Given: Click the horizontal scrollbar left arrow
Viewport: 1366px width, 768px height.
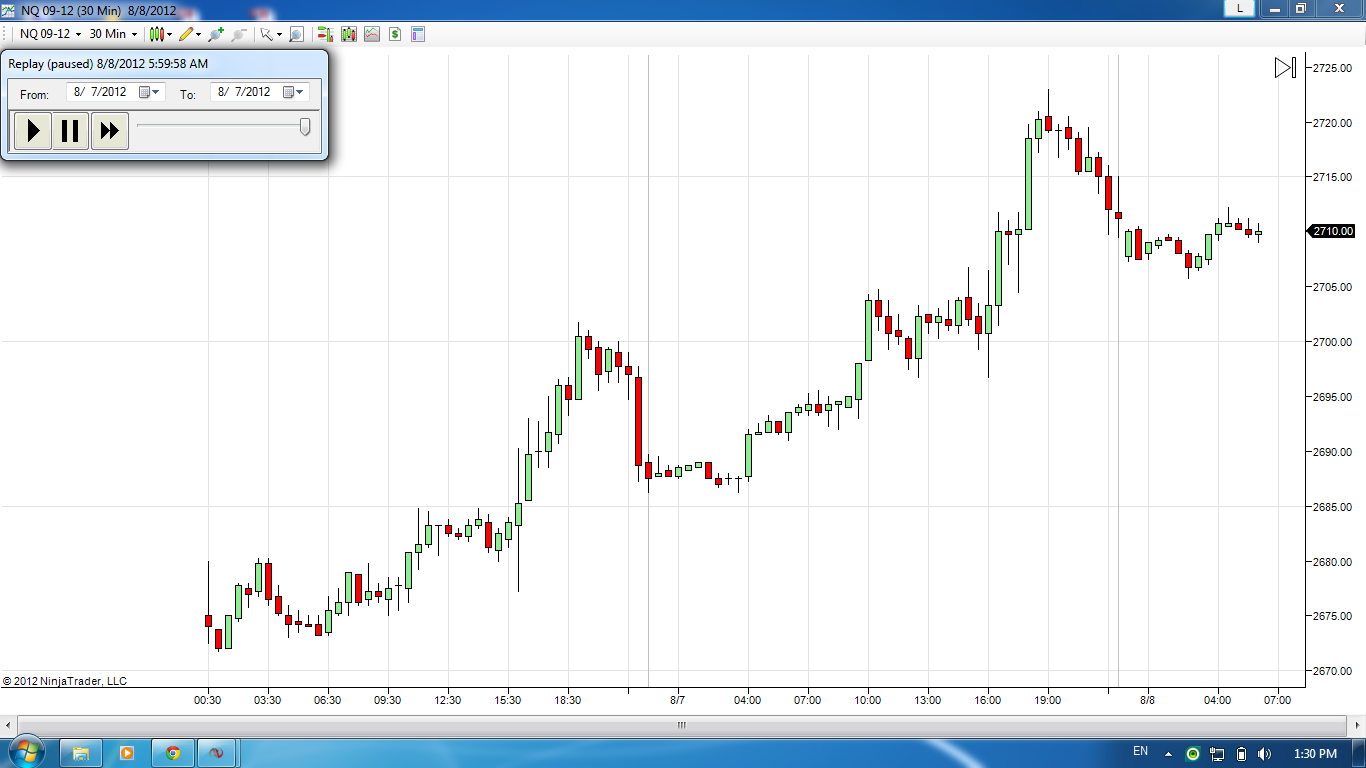Looking at the screenshot, I should point(9,725).
